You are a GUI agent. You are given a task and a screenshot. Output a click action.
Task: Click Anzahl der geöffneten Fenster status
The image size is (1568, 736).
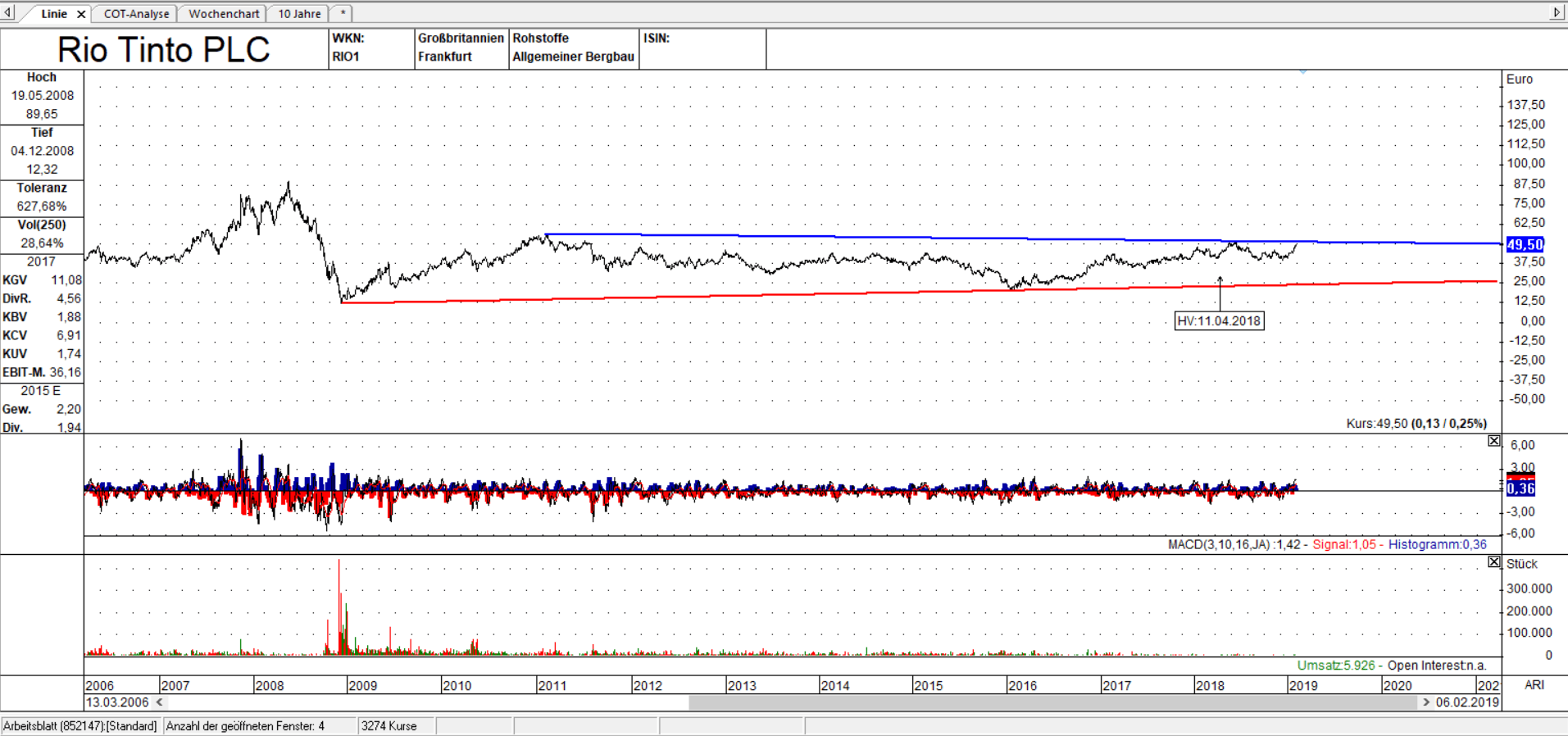click(245, 726)
